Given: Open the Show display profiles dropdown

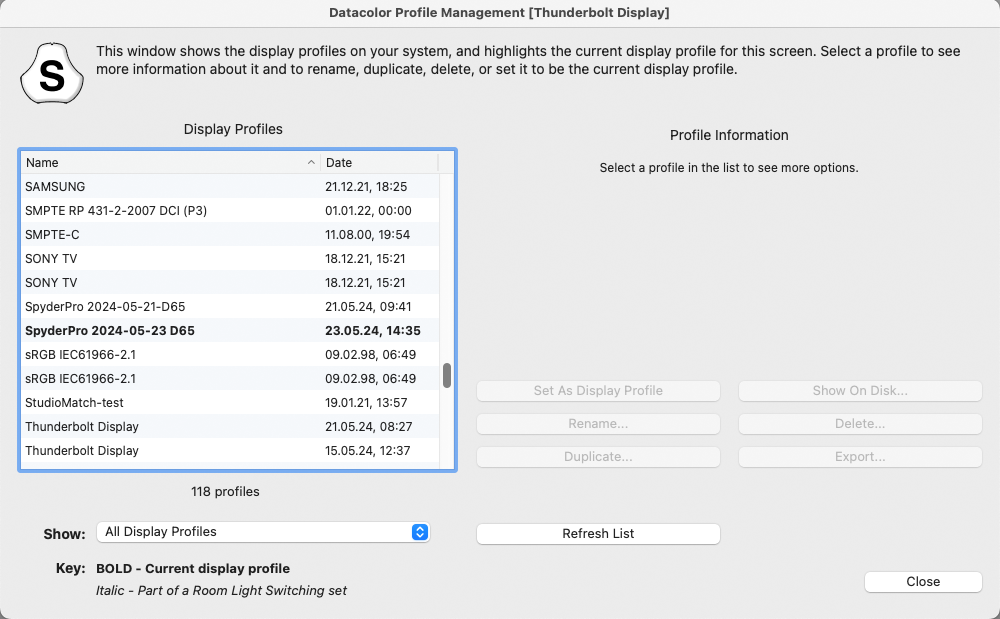Looking at the screenshot, I should 263,532.
